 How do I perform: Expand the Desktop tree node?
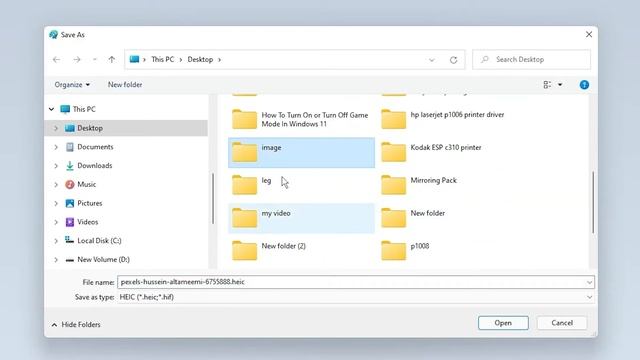[x=56, y=128]
